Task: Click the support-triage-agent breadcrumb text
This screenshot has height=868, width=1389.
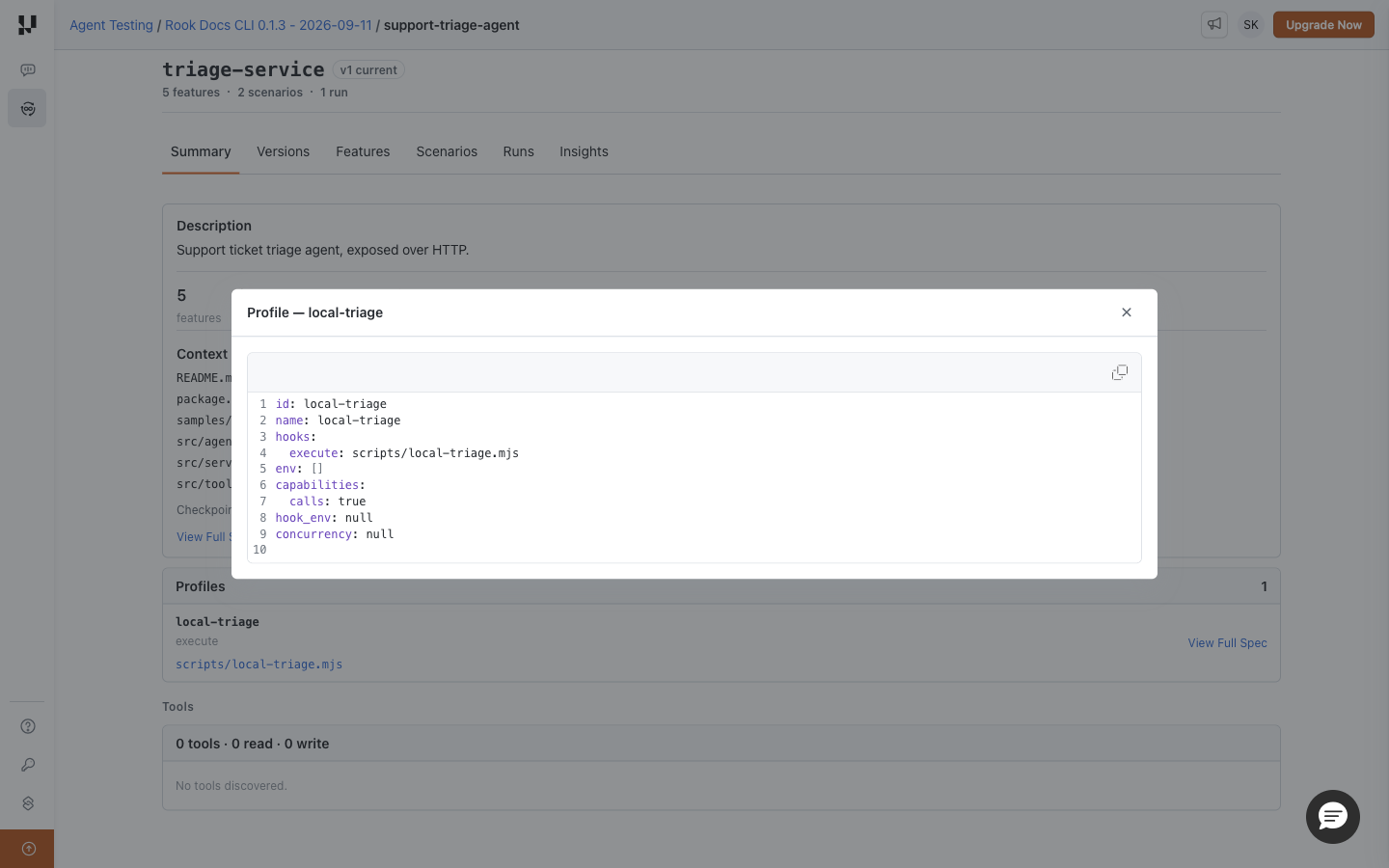Action: (451, 25)
